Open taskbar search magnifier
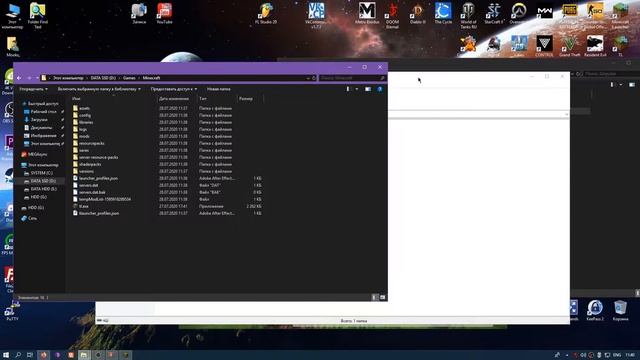640x360 pixels. coord(18,355)
